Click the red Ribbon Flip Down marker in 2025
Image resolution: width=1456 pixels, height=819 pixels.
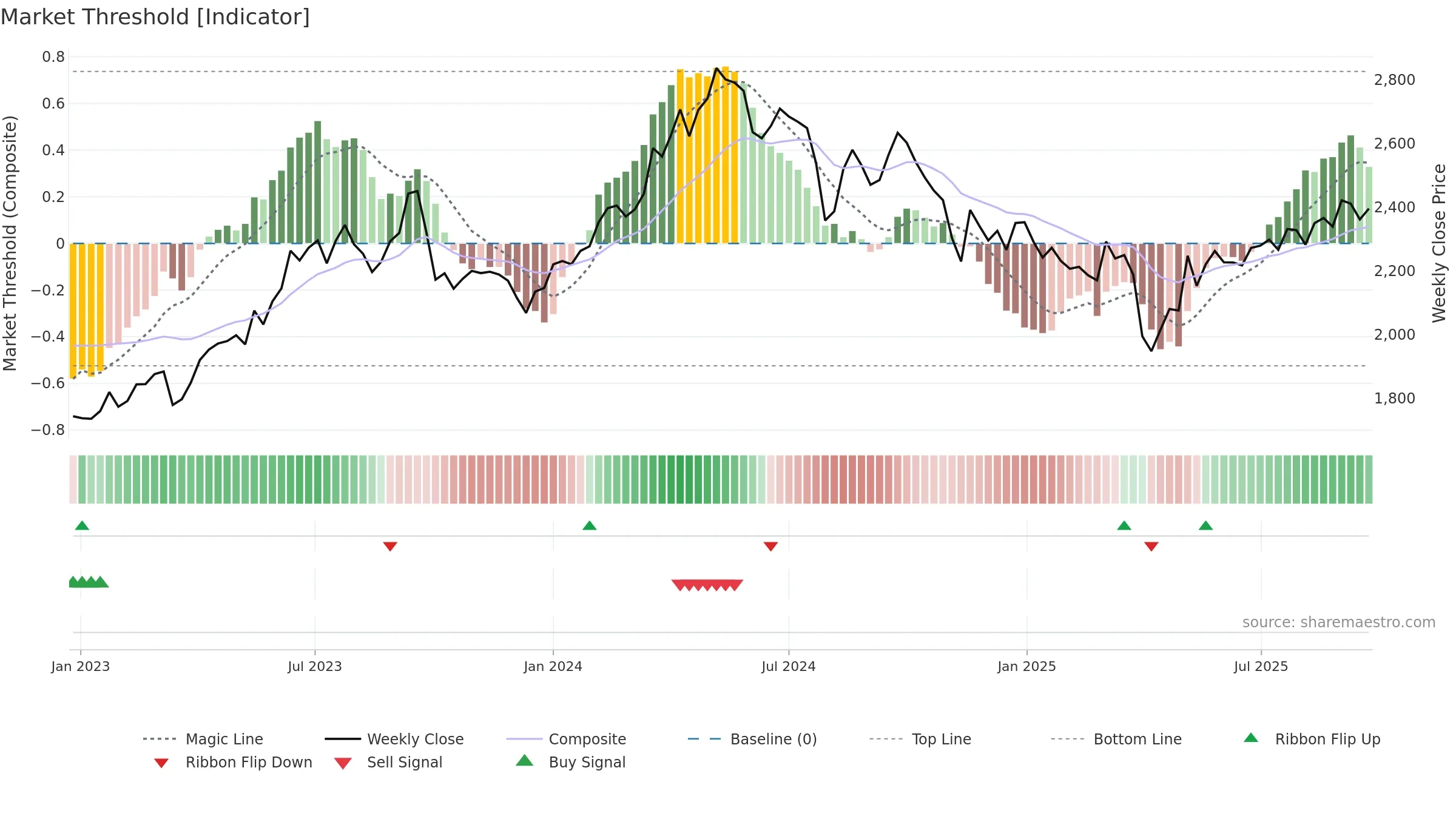click(x=1151, y=547)
